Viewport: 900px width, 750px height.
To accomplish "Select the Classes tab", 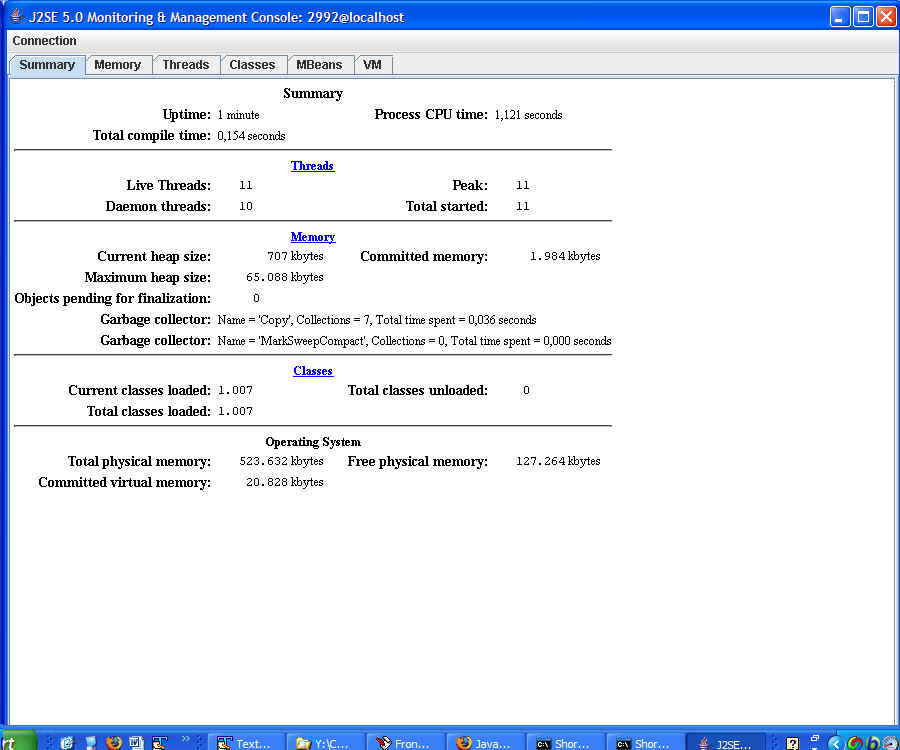I will click(252, 65).
